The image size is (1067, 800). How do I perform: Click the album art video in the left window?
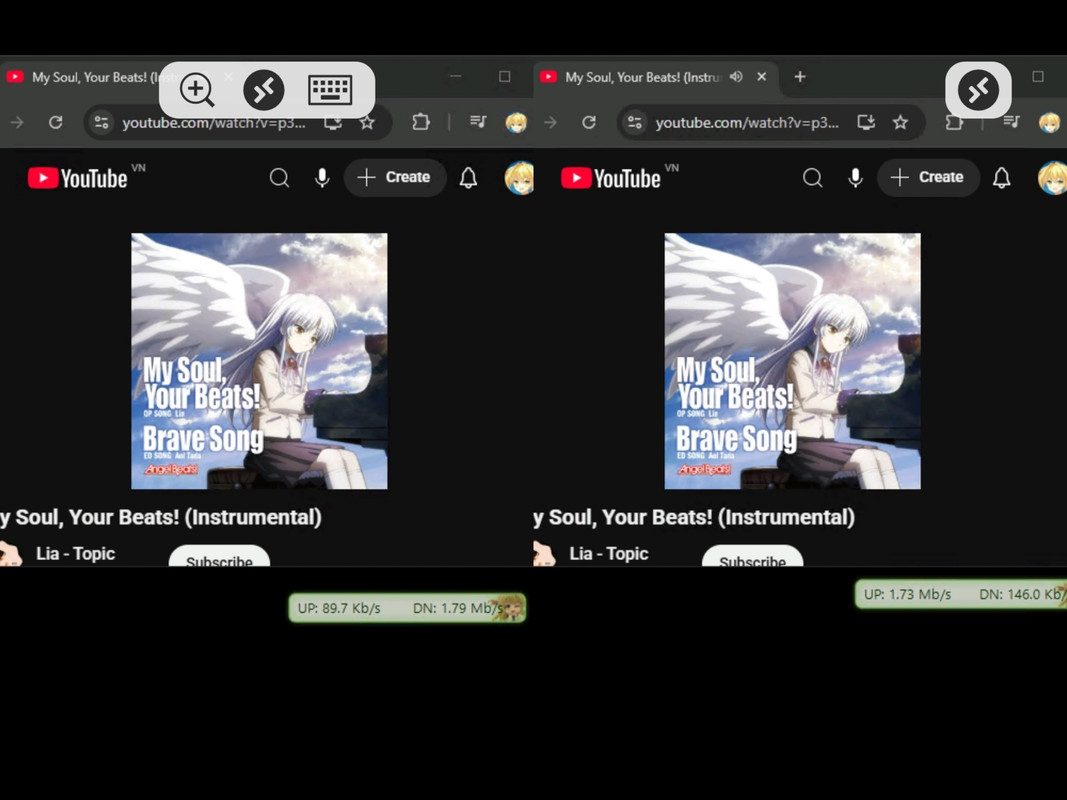tap(259, 361)
